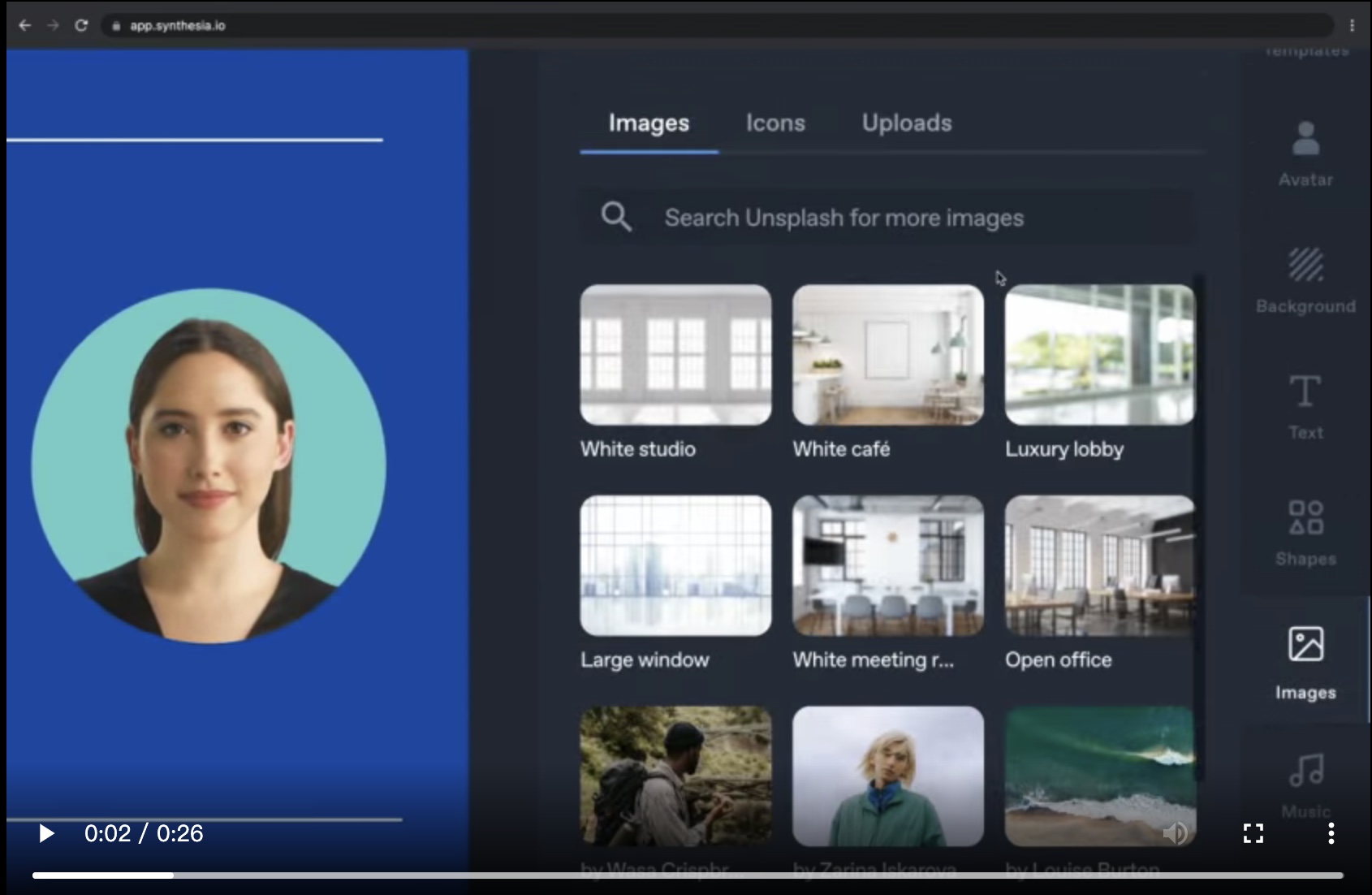Open video more options menu
Image resolution: width=1372 pixels, height=895 pixels.
click(x=1331, y=833)
